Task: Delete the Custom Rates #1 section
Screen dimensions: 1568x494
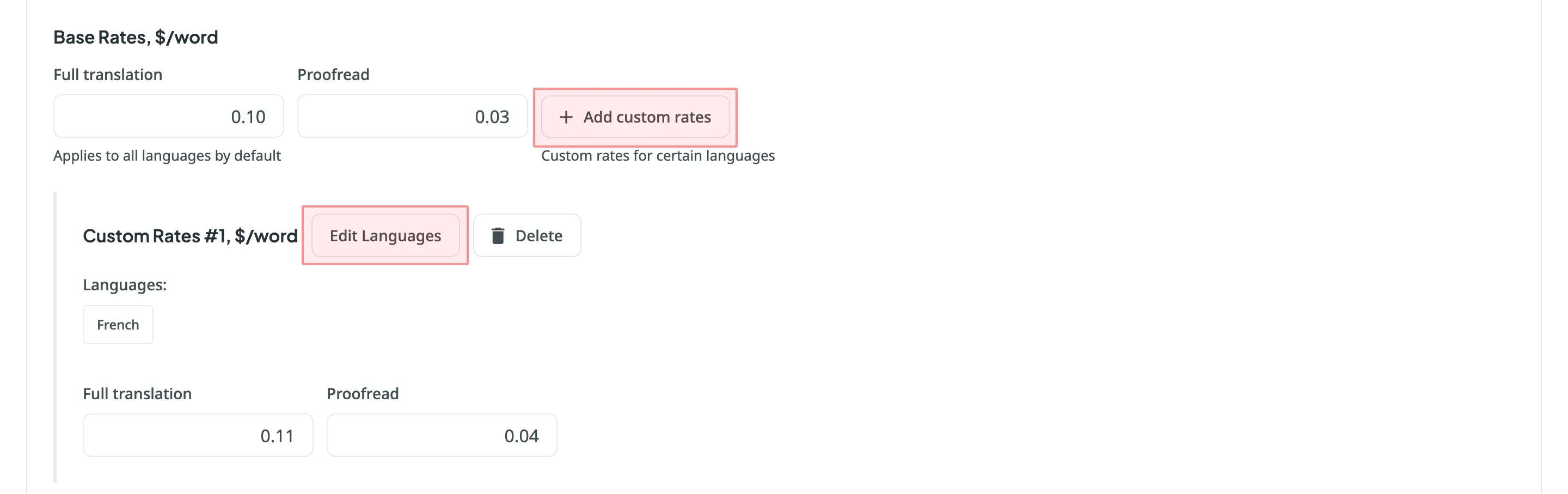Action: click(527, 235)
